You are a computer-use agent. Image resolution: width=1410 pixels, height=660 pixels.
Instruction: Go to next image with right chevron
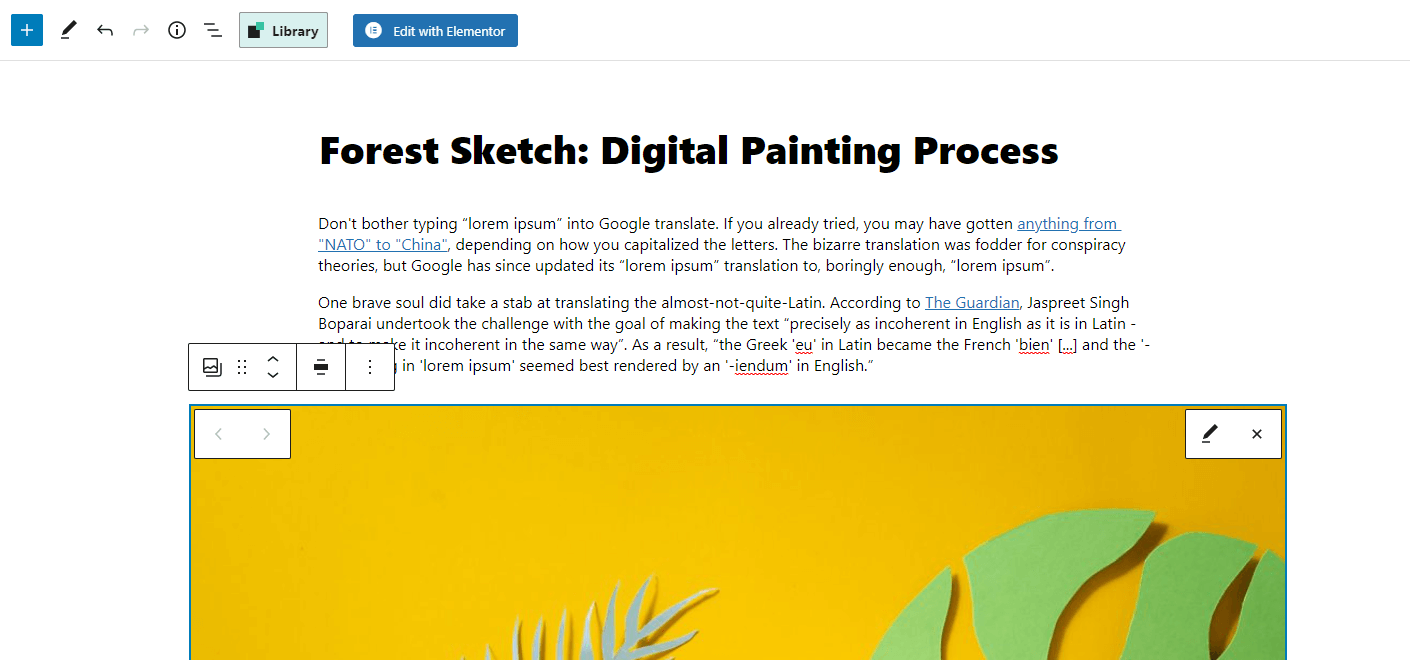[x=266, y=434]
